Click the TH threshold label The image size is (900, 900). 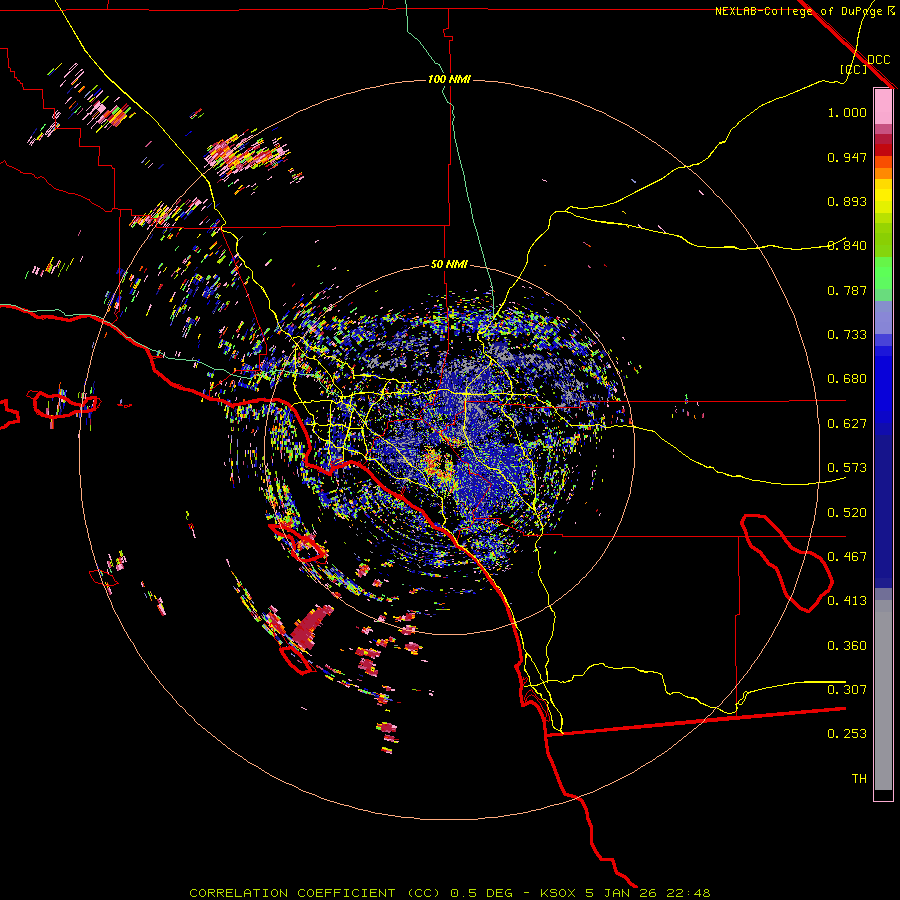pyautogui.click(x=859, y=779)
